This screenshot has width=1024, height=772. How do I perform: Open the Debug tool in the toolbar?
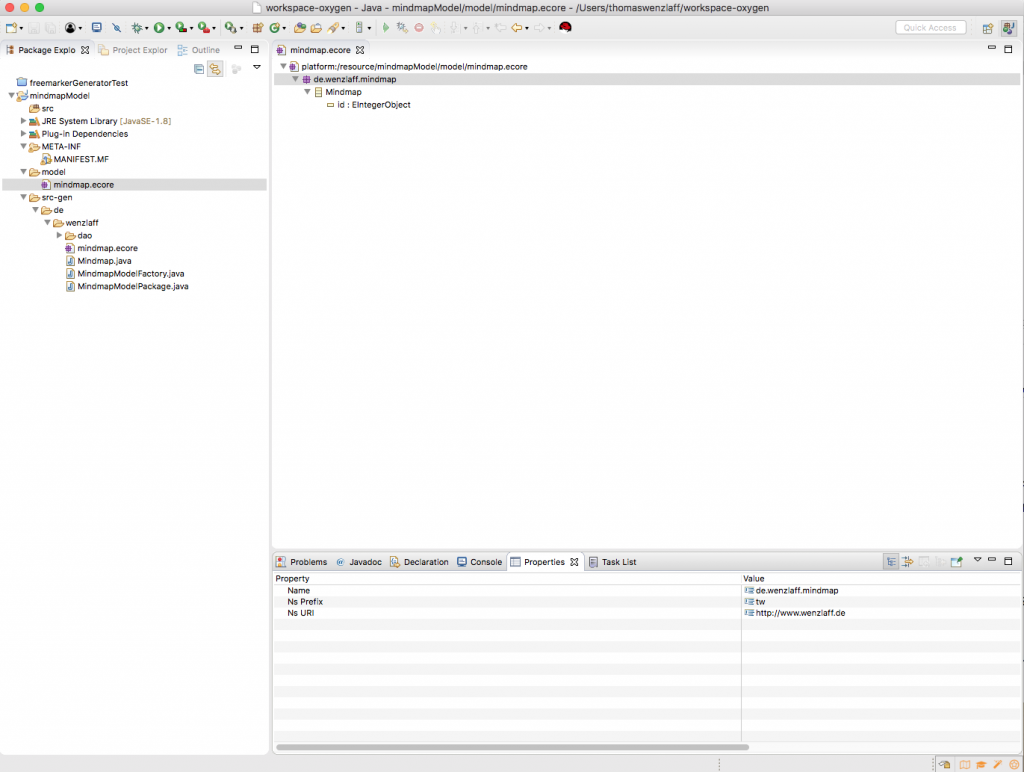pos(135,28)
